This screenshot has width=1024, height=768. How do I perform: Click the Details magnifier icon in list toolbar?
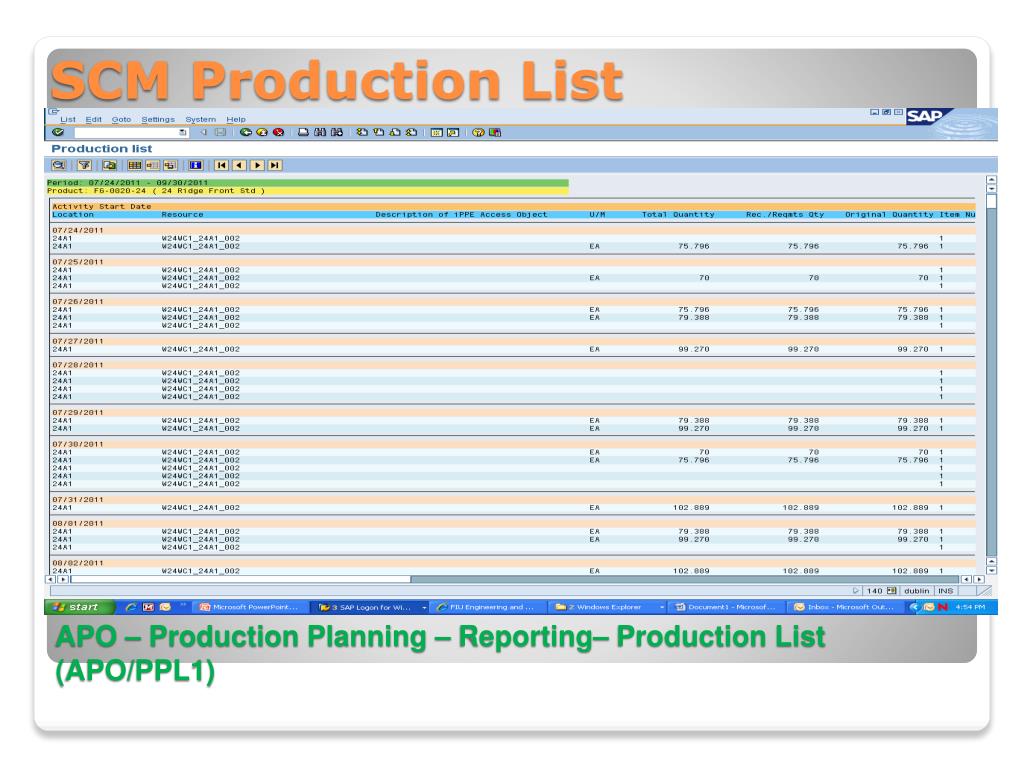click(59, 165)
